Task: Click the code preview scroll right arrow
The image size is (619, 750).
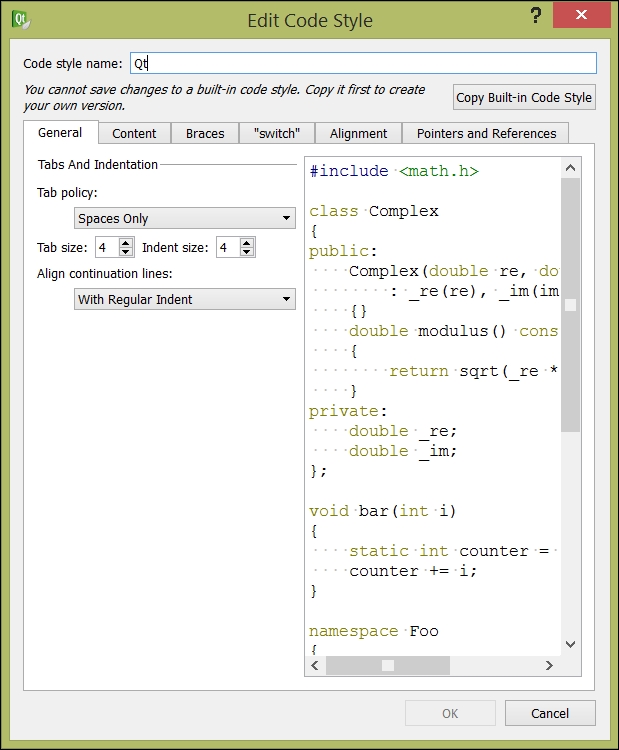Action: click(549, 665)
